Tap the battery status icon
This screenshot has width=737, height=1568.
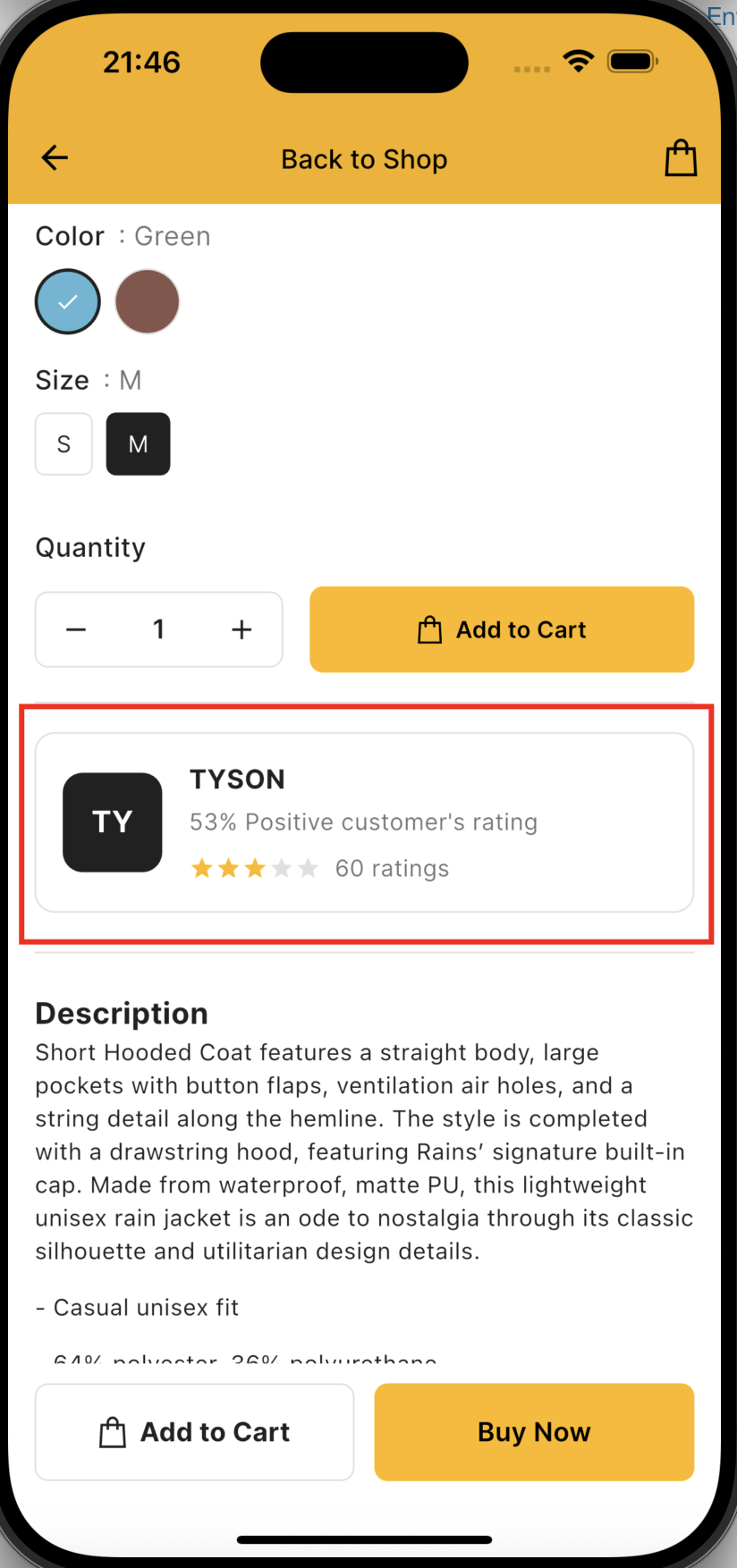click(x=632, y=61)
